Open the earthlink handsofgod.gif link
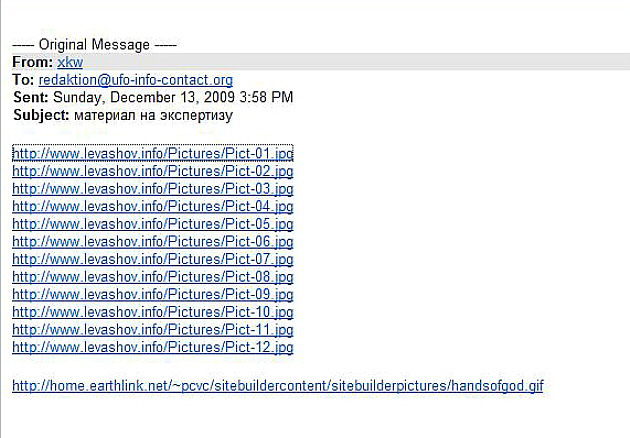 pos(278,386)
